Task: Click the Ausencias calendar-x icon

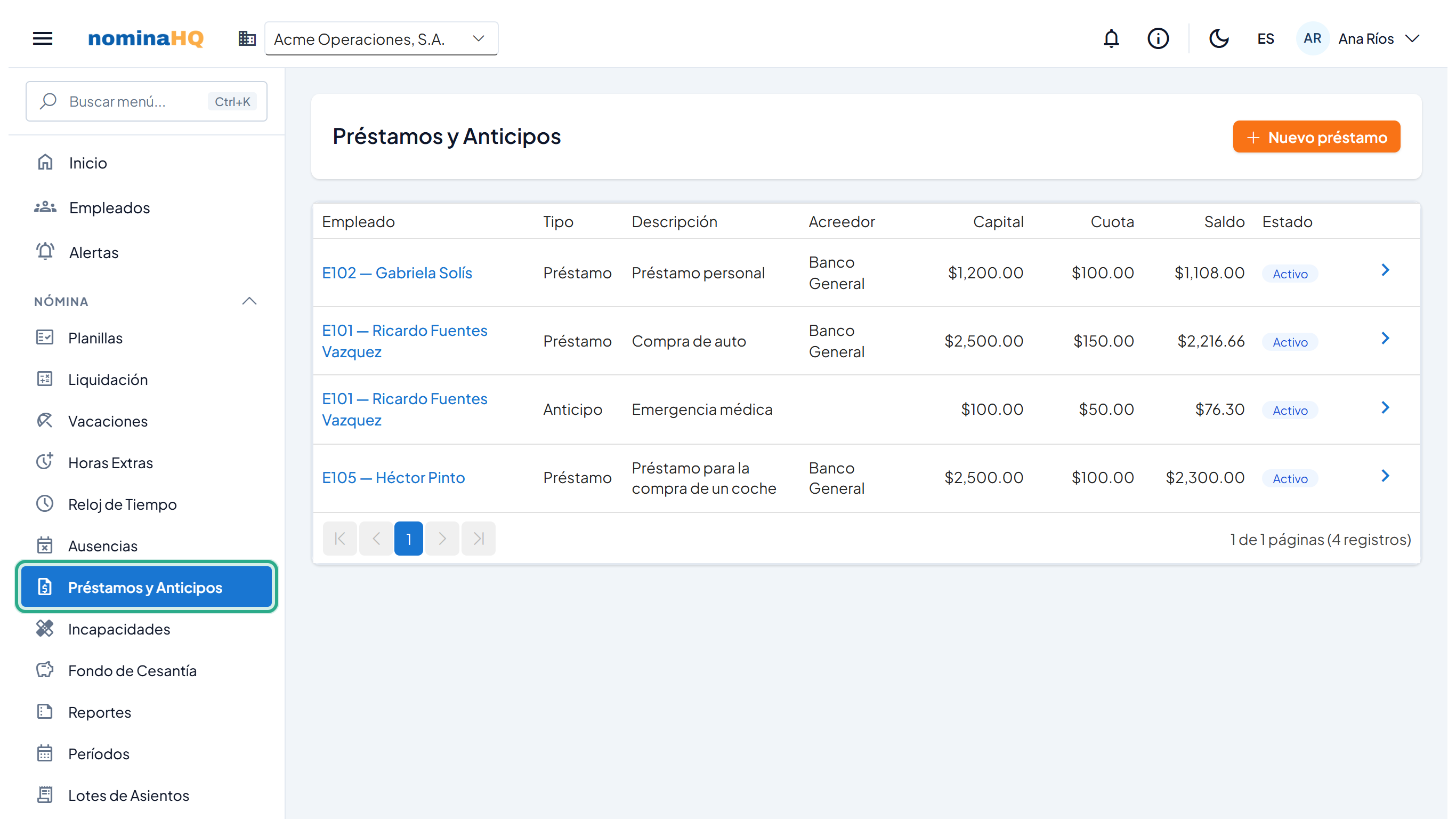Action: point(45,546)
